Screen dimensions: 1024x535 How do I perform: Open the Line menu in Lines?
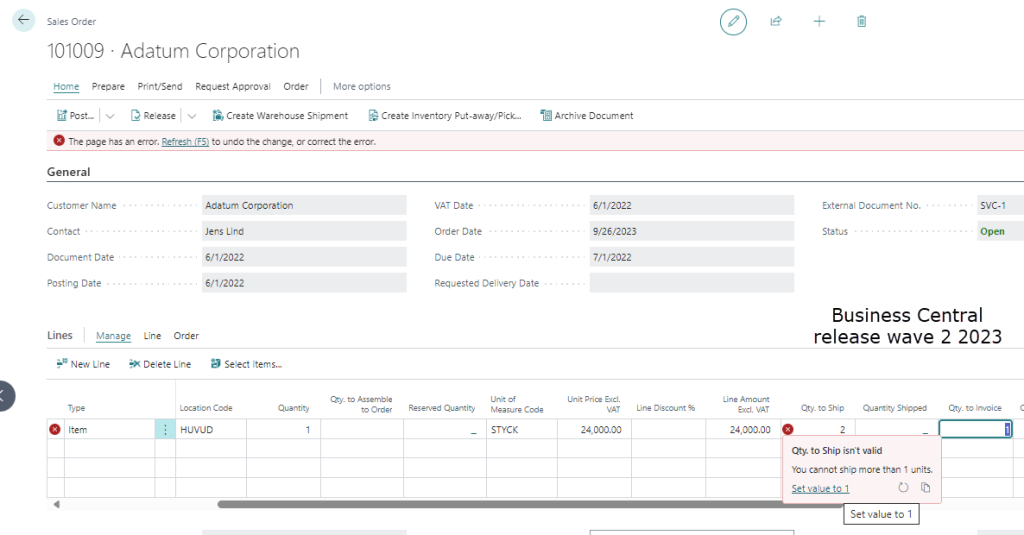(152, 336)
